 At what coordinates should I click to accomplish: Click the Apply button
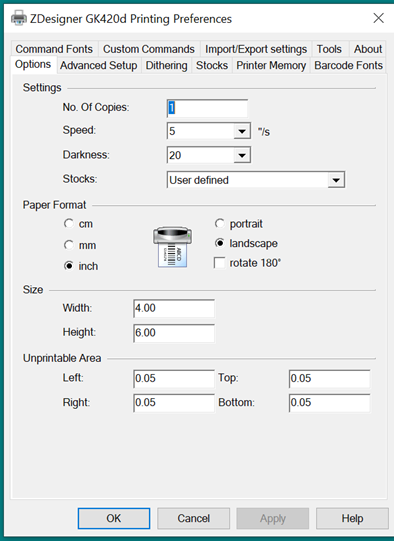[x=273, y=518]
